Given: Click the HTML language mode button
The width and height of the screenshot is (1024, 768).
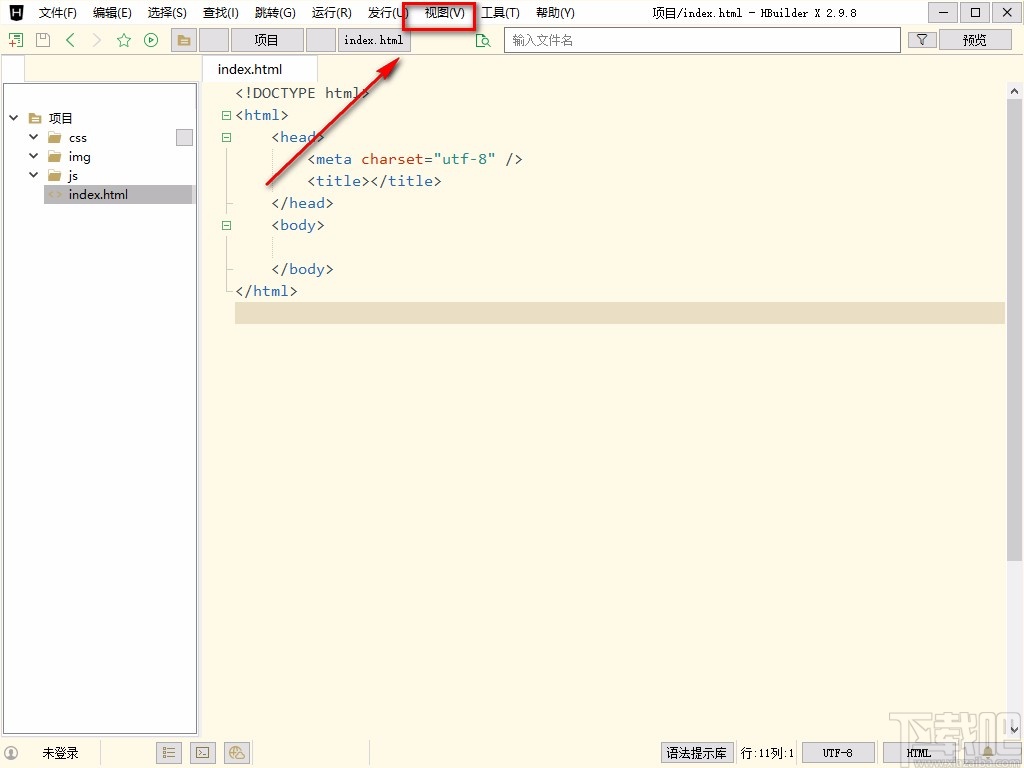Looking at the screenshot, I should pos(919,753).
